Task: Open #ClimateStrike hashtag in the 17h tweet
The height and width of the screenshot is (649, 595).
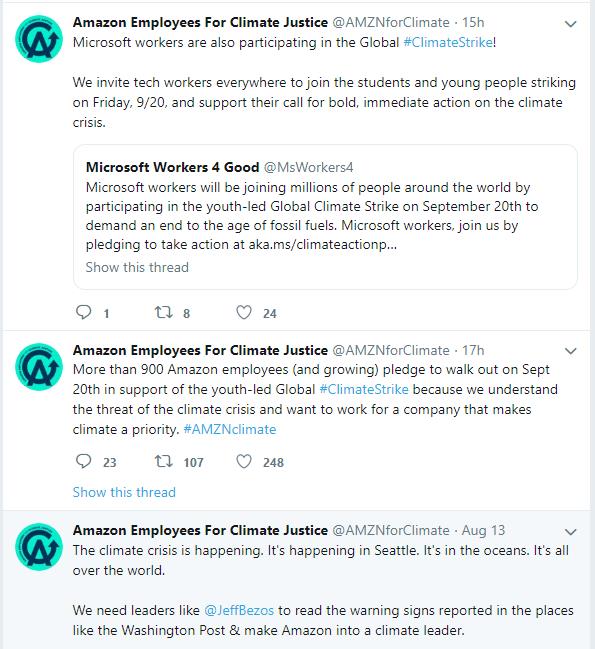Action: (x=364, y=389)
